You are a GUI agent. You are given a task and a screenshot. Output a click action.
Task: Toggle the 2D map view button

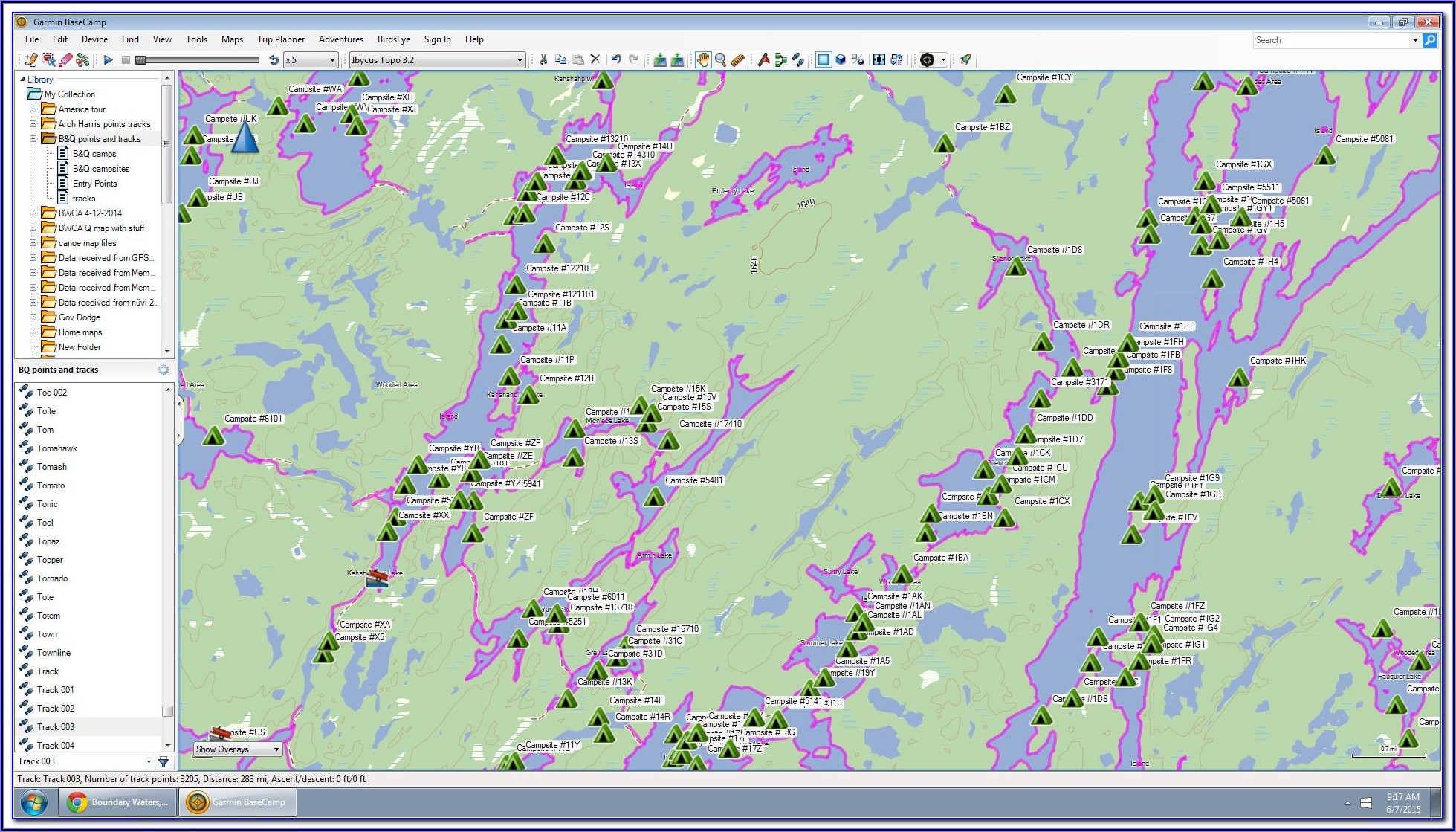coord(824,60)
